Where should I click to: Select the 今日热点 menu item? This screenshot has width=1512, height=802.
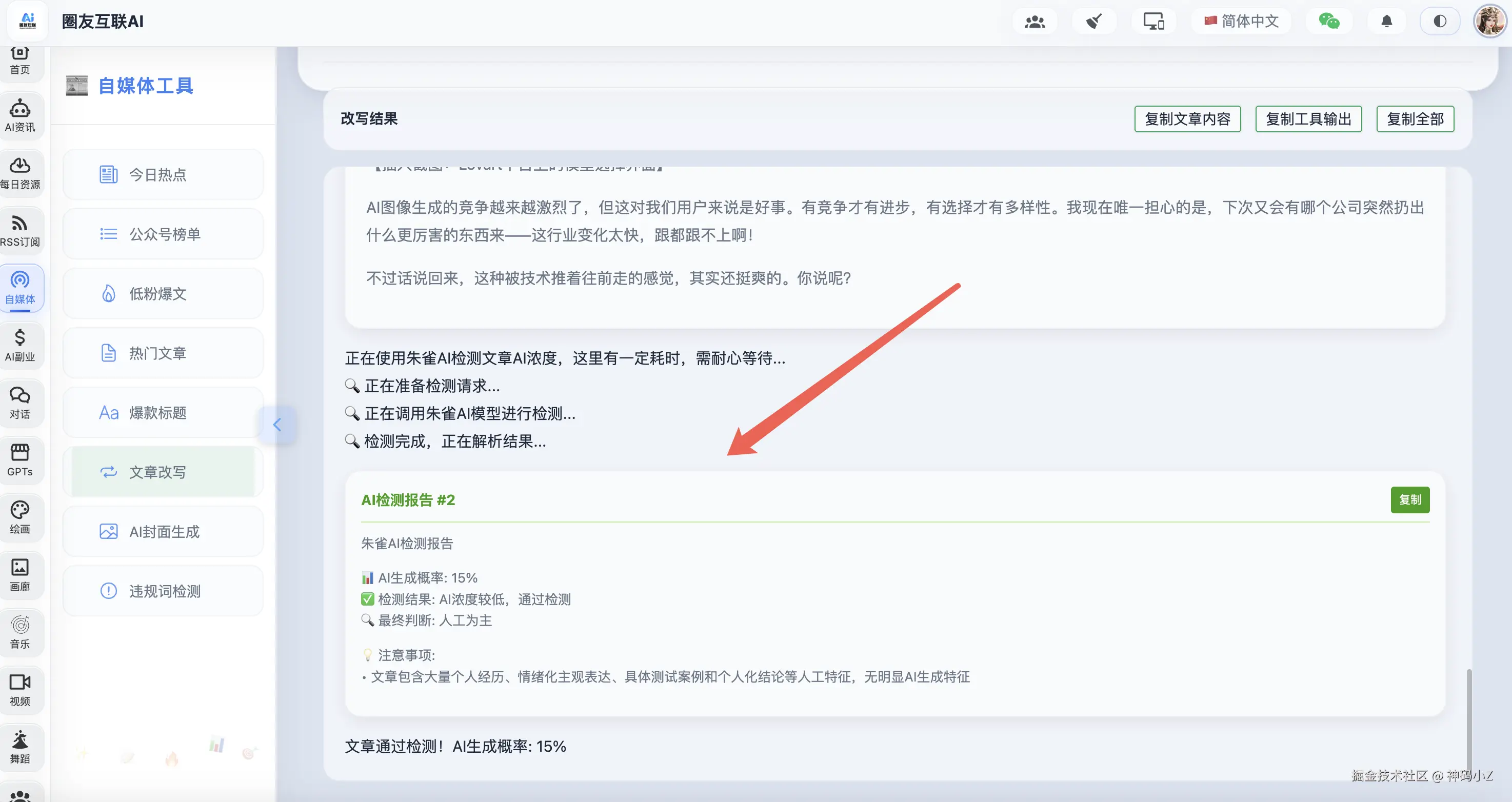163,174
